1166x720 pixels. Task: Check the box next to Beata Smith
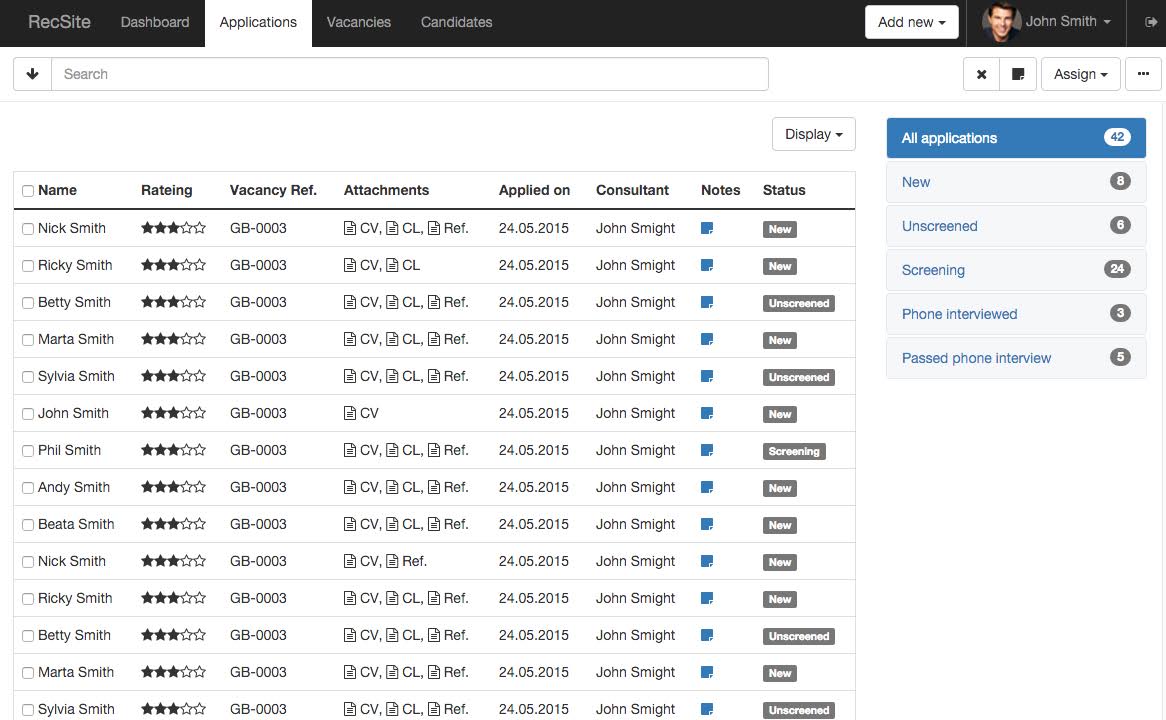pos(28,525)
